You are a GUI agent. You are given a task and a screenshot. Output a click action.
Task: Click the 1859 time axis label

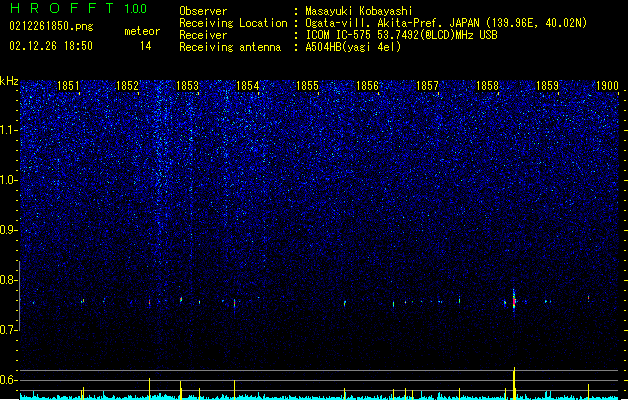pyautogui.click(x=547, y=86)
